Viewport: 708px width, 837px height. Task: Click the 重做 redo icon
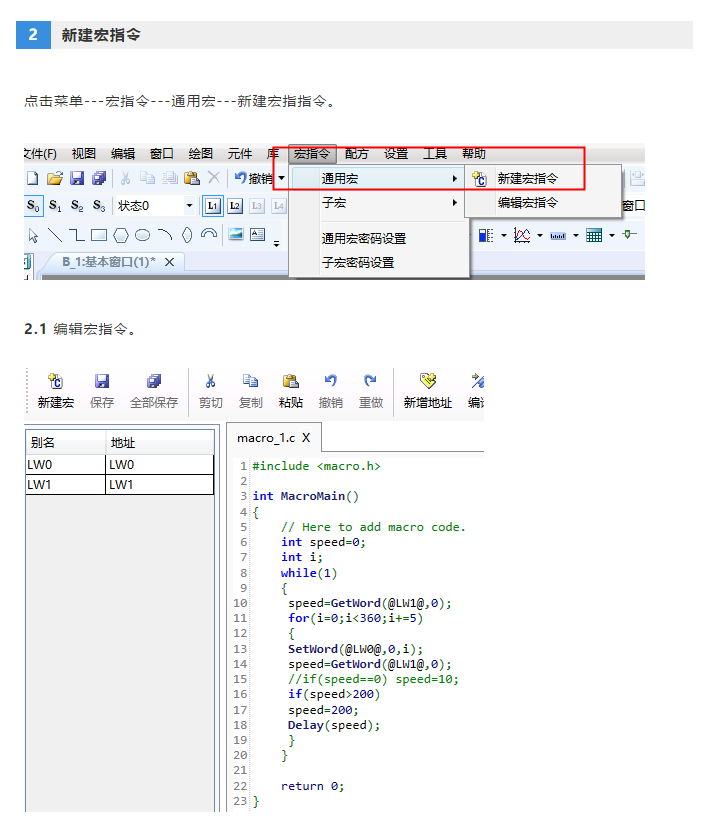coord(371,381)
